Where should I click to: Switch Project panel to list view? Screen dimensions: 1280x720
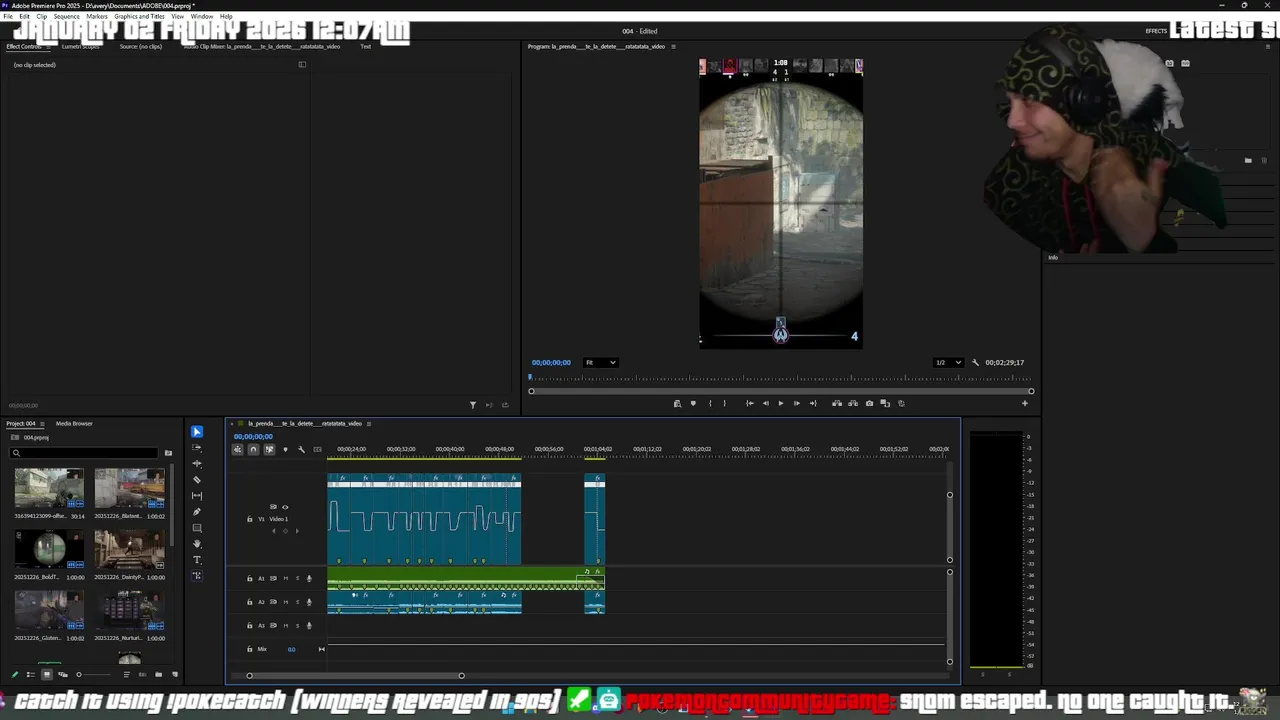click(x=30, y=674)
